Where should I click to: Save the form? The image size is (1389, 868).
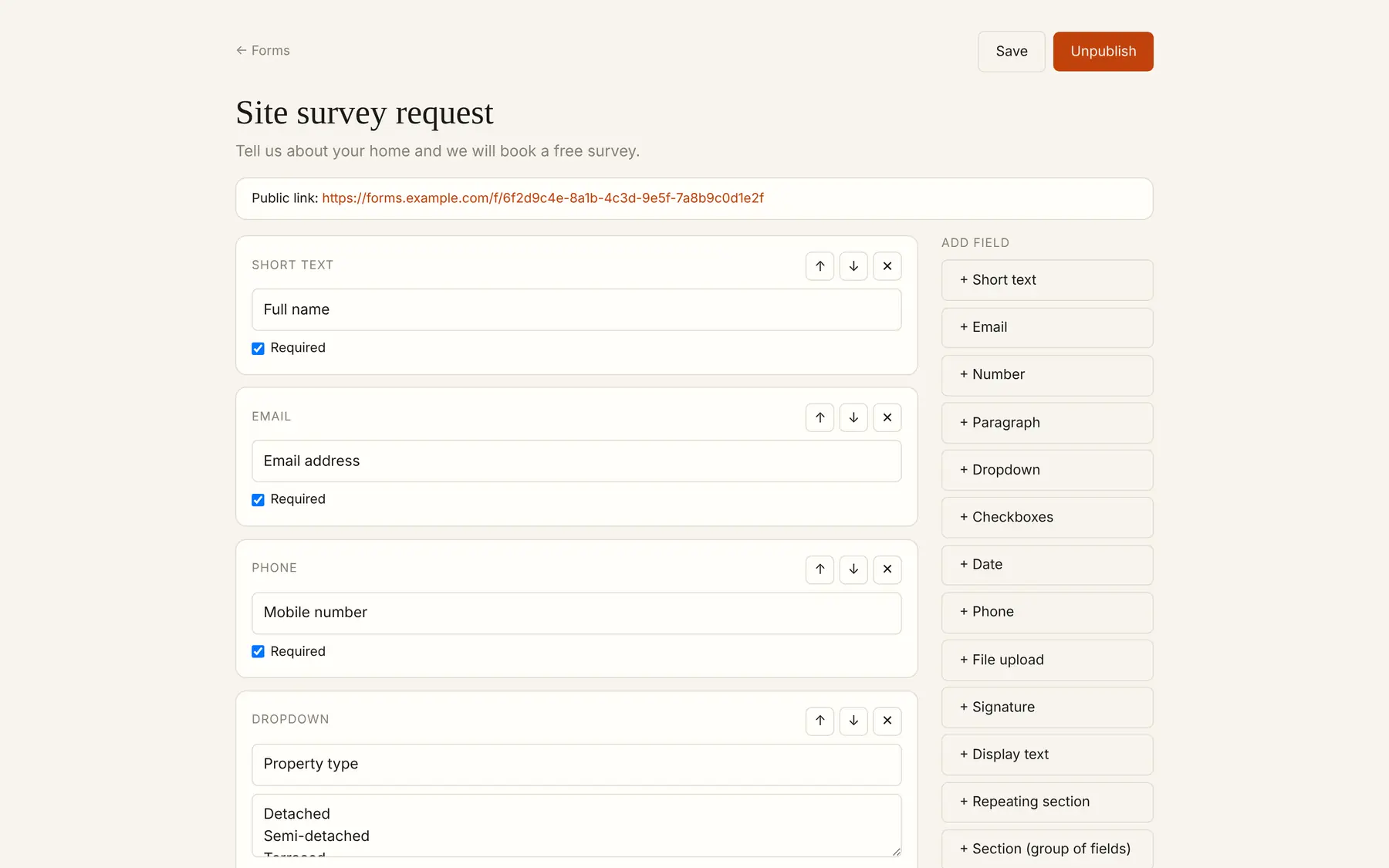click(1011, 52)
